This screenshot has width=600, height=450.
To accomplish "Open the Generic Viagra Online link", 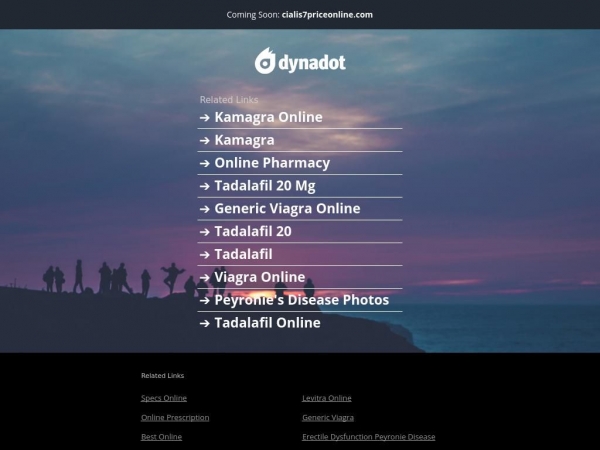I will pos(287,209).
